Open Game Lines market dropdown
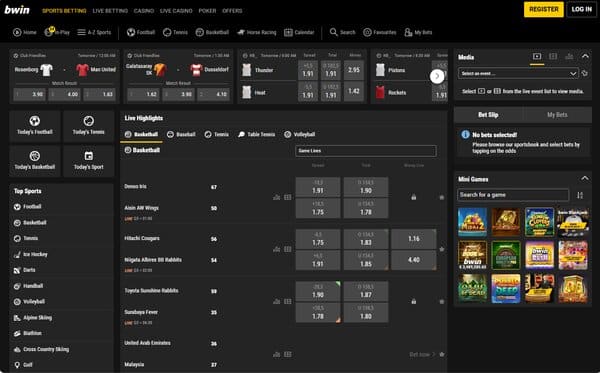 (366, 151)
